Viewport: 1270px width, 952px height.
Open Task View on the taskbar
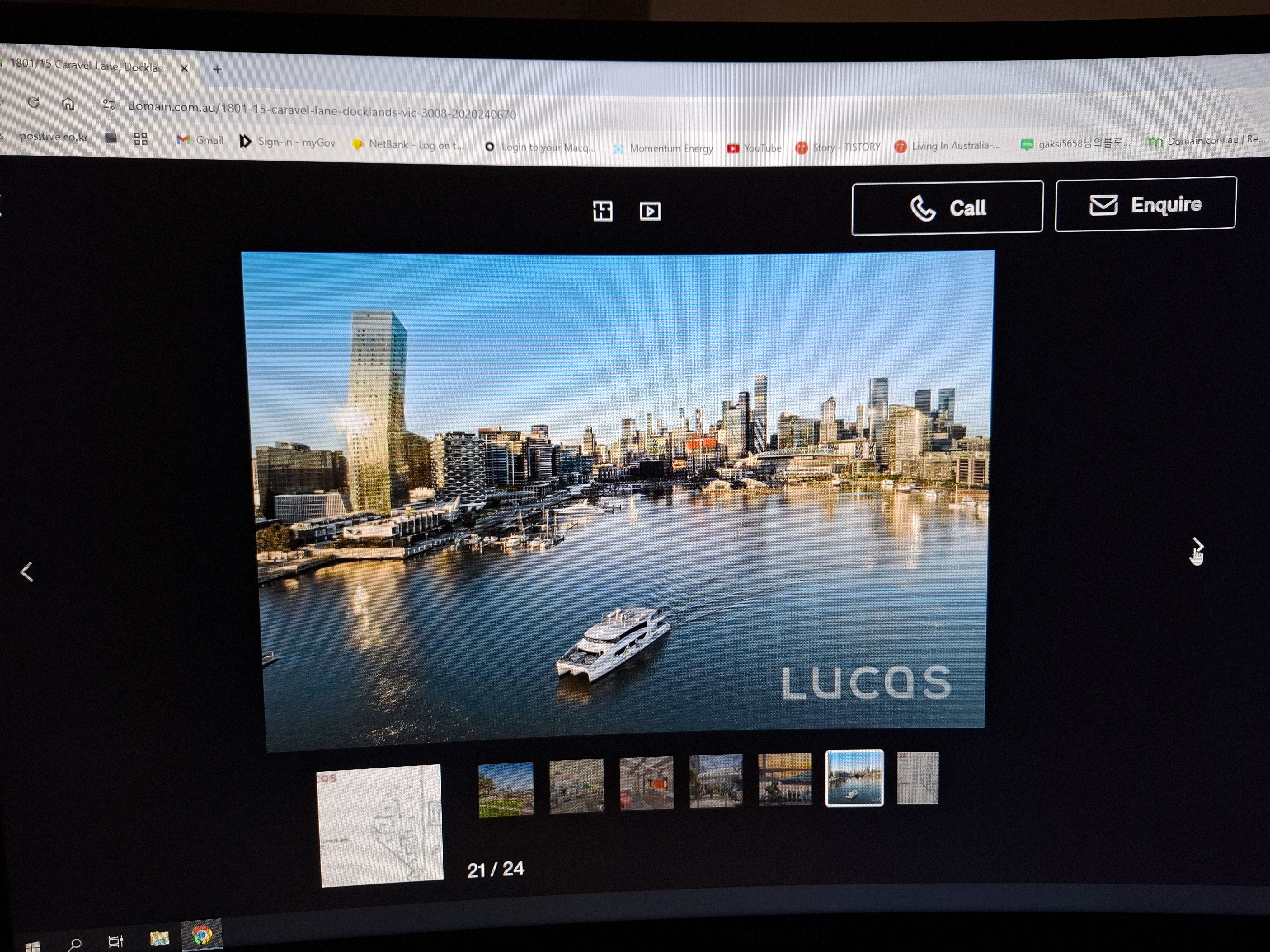point(116,941)
